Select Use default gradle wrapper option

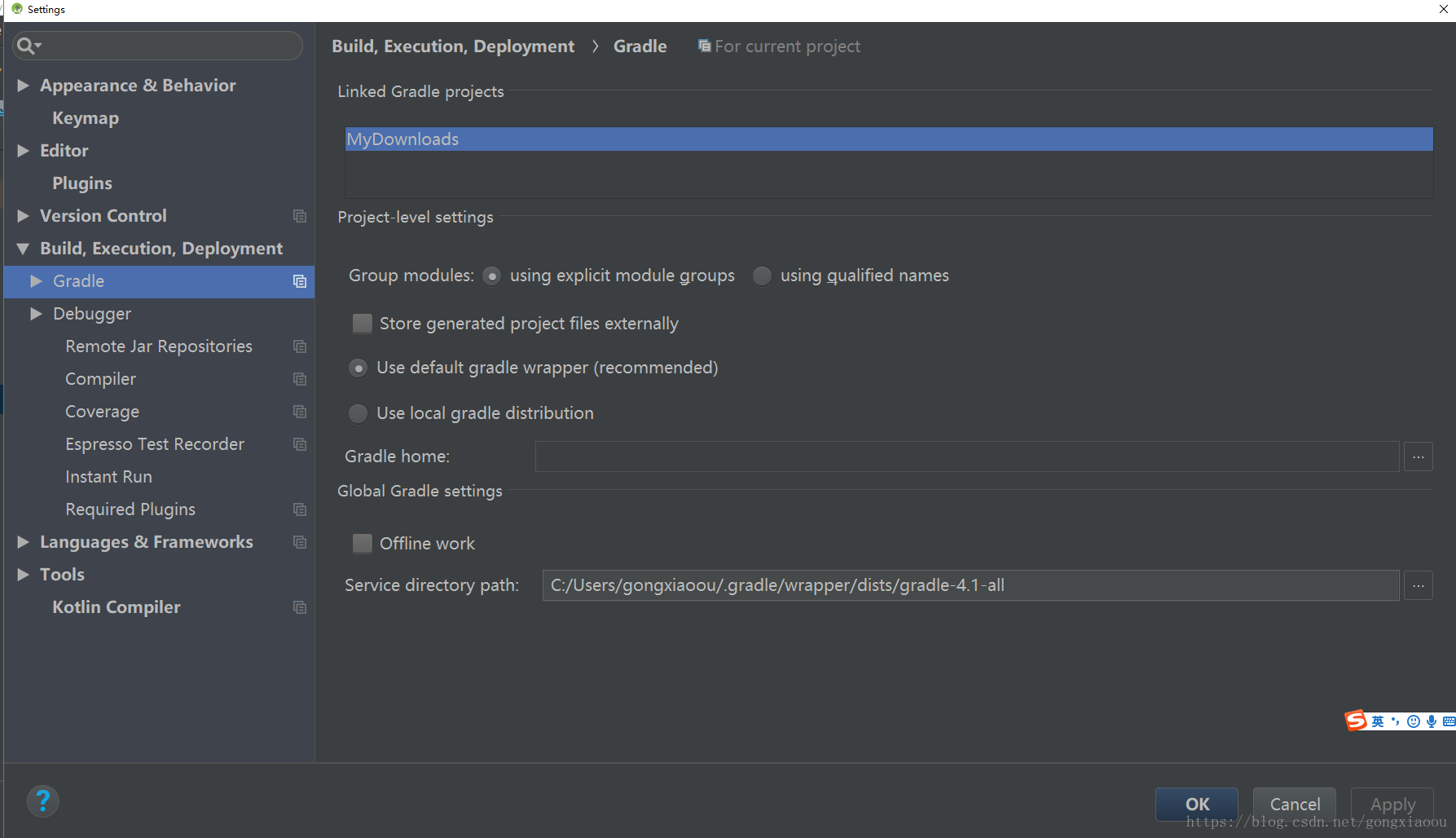tap(358, 368)
